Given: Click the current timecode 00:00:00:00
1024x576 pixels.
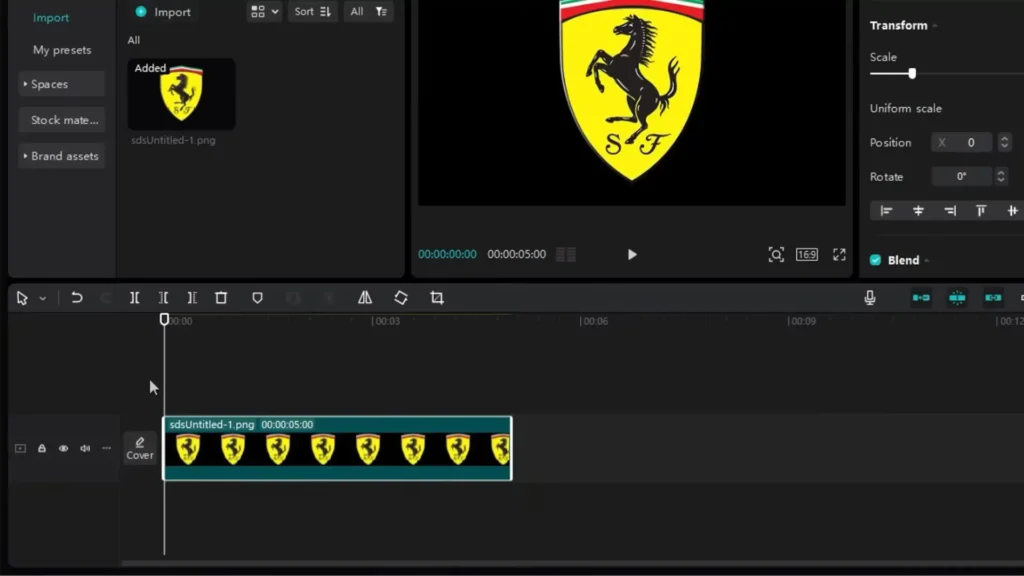Looking at the screenshot, I should pos(447,255).
